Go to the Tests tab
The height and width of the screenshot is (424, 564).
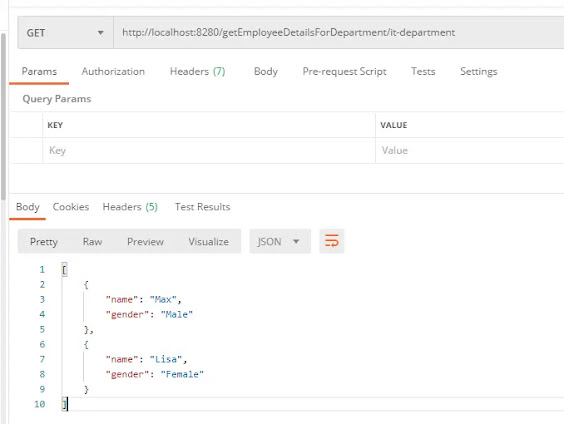point(423,71)
